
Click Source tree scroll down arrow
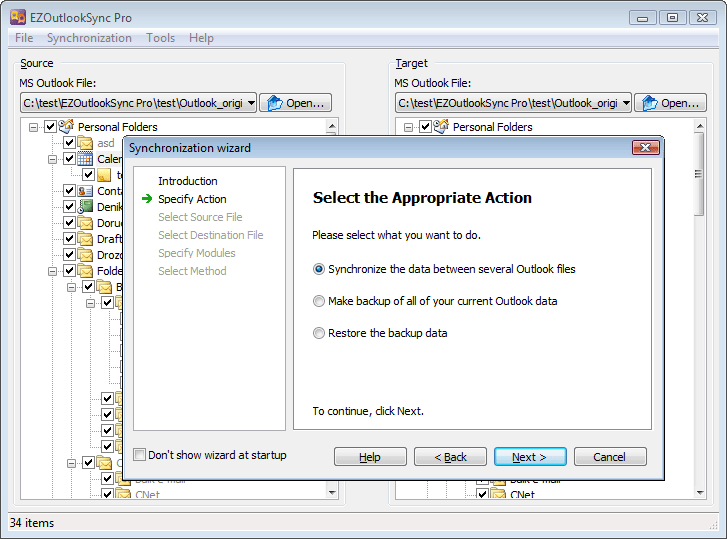click(332, 492)
